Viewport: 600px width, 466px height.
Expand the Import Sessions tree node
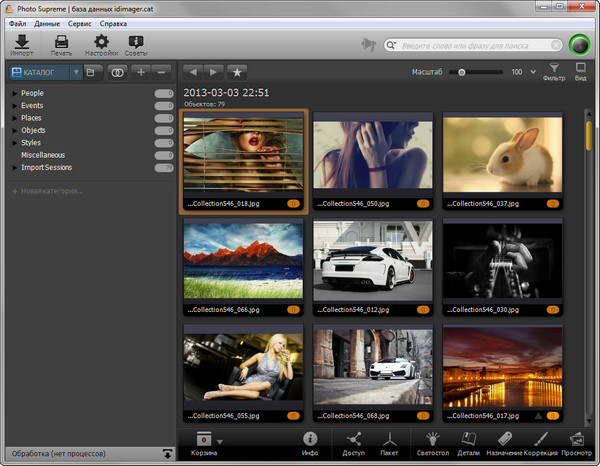[15, 168]
